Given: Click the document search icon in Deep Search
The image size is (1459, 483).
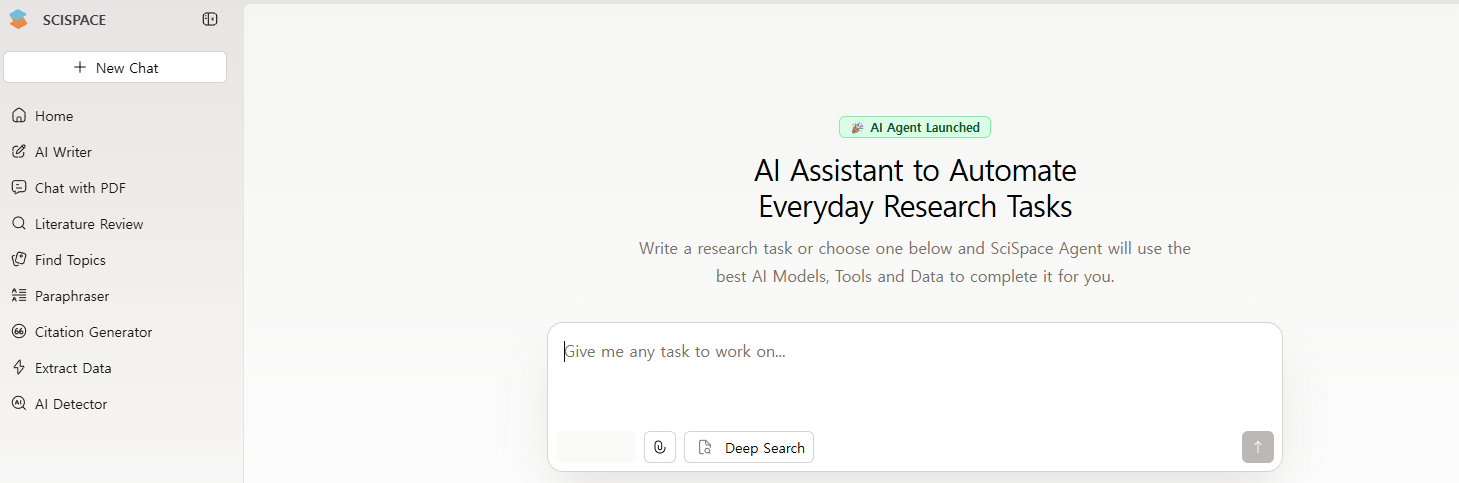Looking at the screenshot, I should tap(705, 448).
